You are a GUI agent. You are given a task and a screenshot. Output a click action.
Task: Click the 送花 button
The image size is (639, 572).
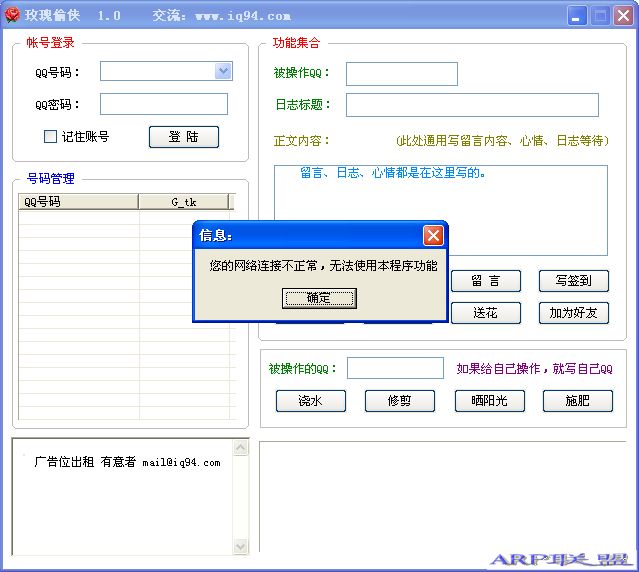click(485, 313)
